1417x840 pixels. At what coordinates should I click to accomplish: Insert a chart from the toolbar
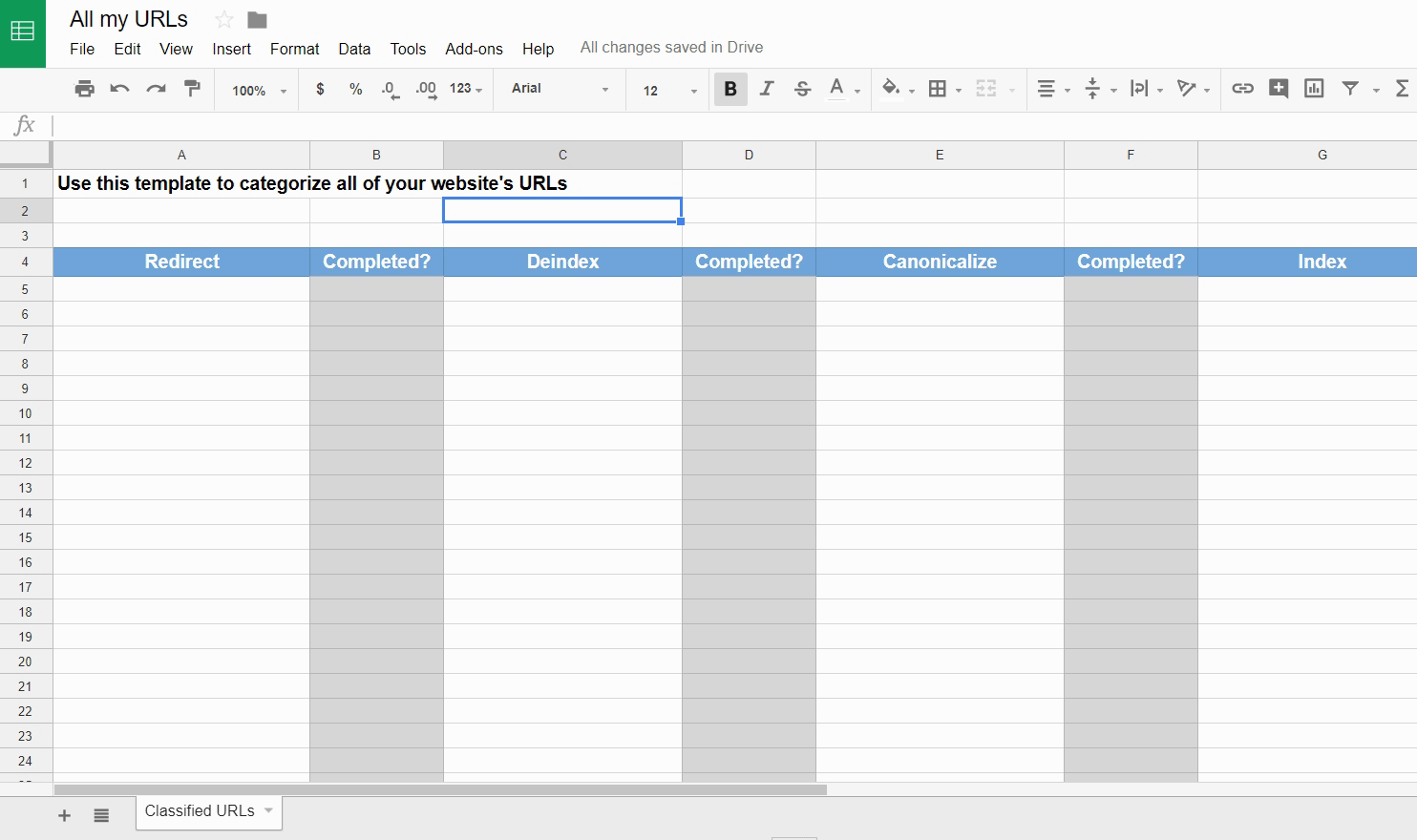(1314, 89)
